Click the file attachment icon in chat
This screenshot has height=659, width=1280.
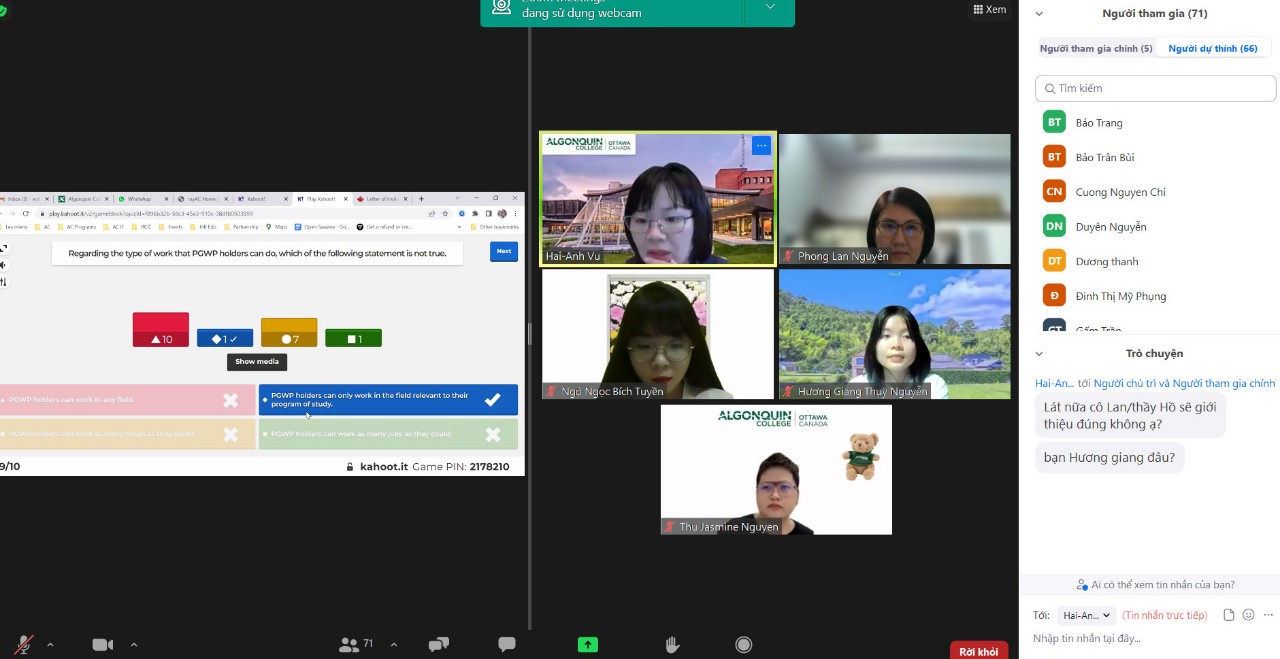tap(1229, 615)
